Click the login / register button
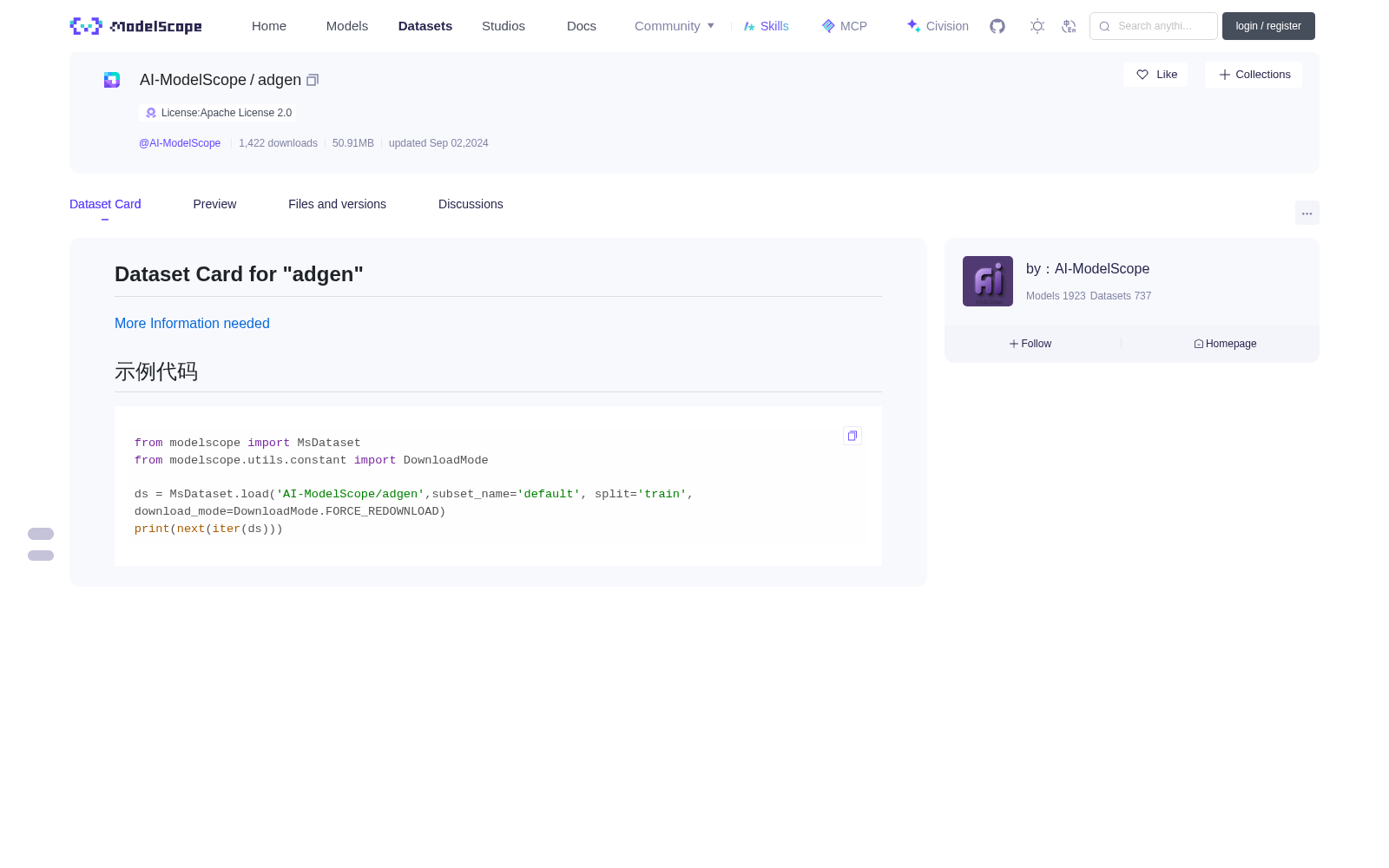Screen dimensions: 1389x868 (x=1268, y=26)
